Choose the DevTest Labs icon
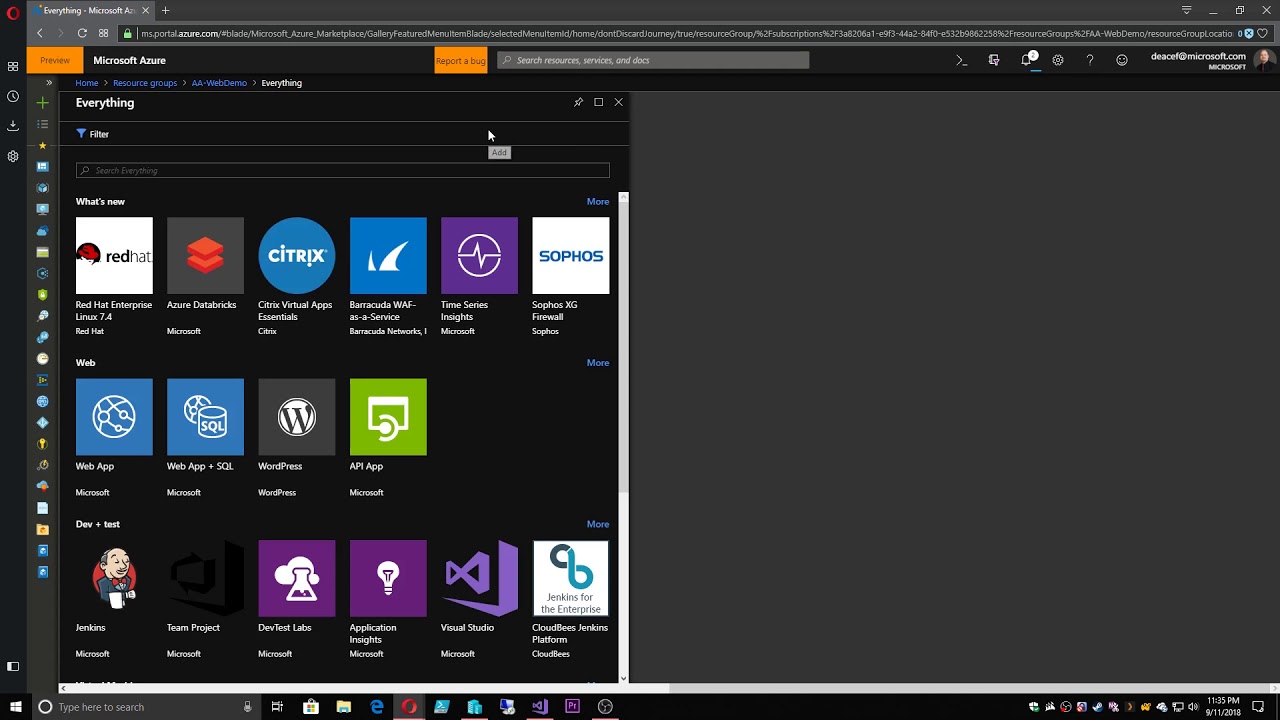 tap(297, 578)
